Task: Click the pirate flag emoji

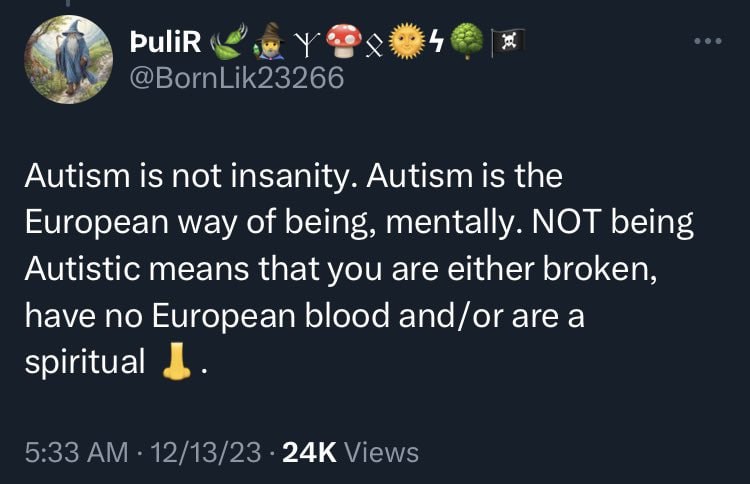Action: coord(505,40)
